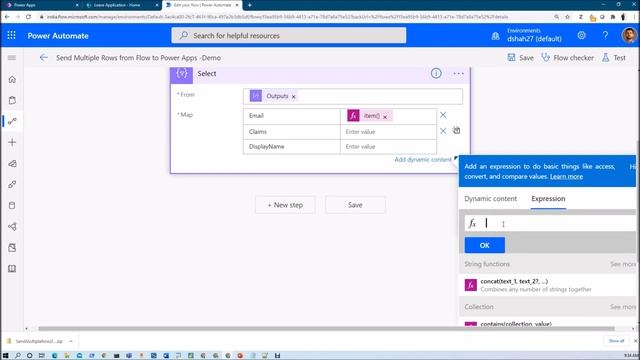Open the share-shaped Monitor icon in sidebar
This screenshot has width=640, height=360.
tap(12, 227)
